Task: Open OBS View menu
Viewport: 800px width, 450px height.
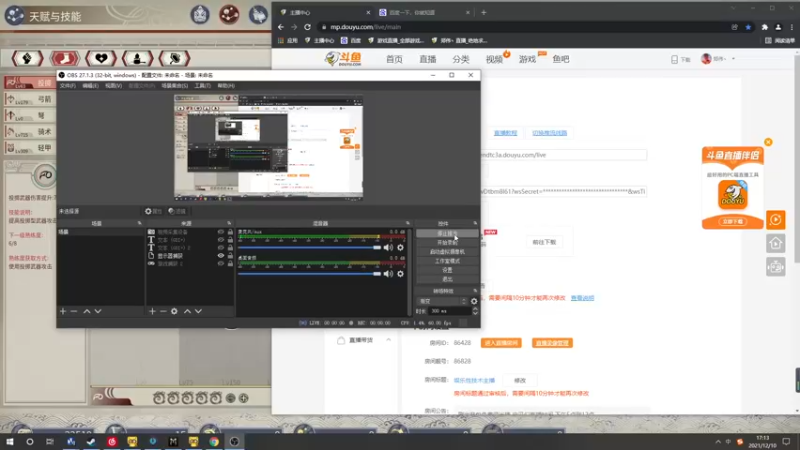Action: [x=113, y=86]
